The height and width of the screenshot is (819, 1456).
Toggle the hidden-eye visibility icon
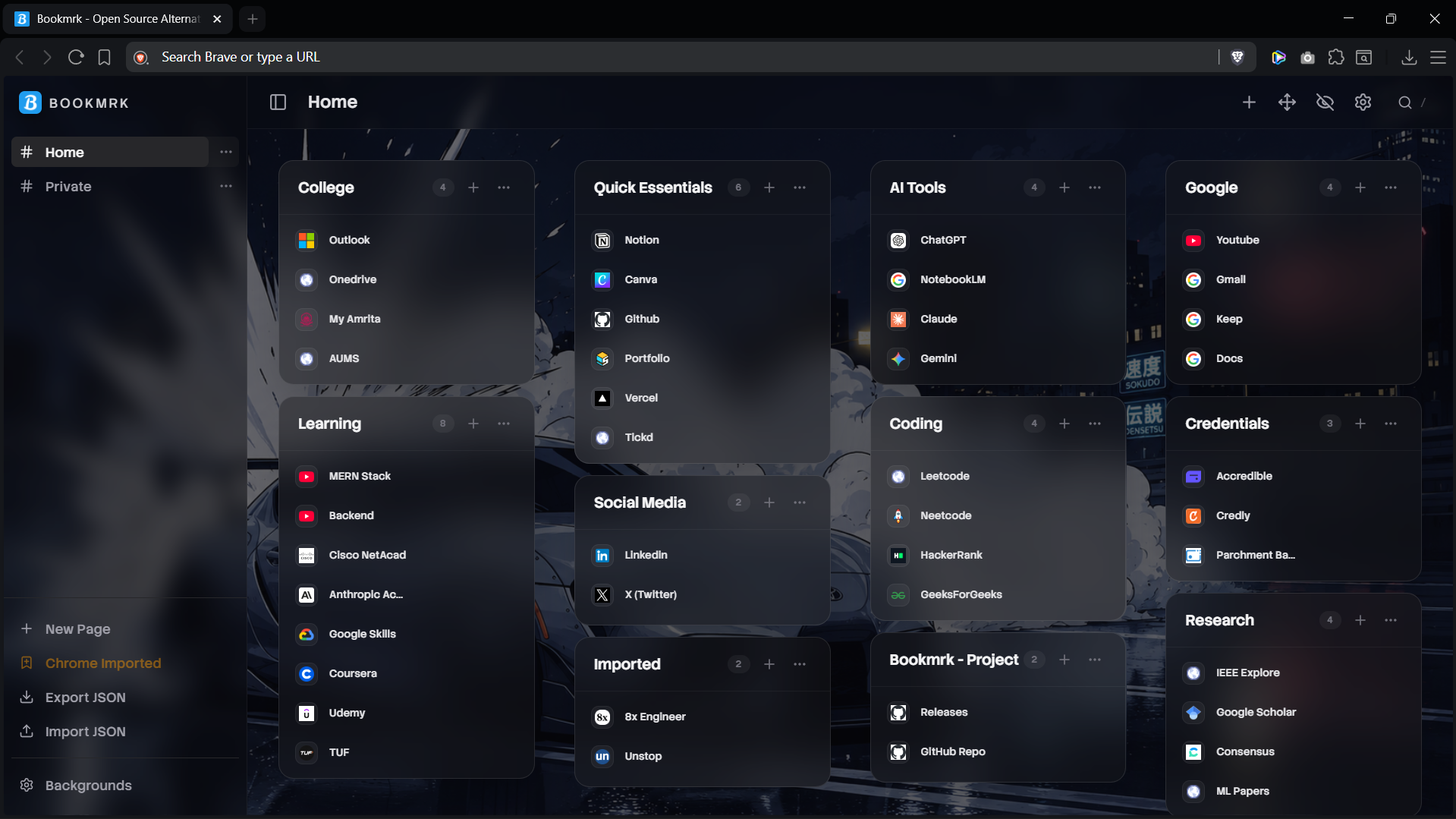(1325, 102)
